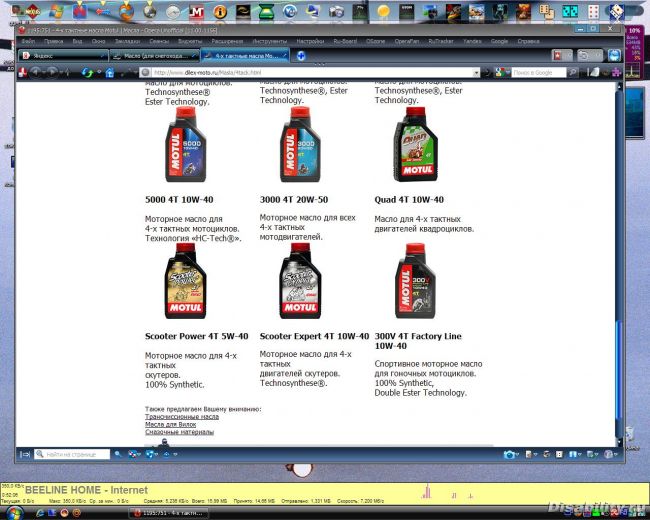650x520 pixels.
Task: Open the clock icon in top dock
Action: coord(173,12)
